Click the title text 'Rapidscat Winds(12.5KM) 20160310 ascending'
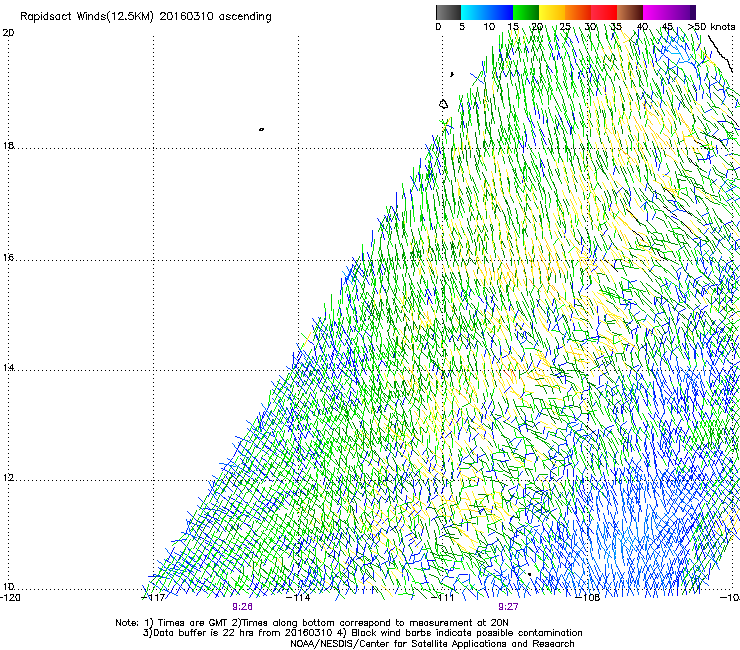The height and width of the screenshot is (650, 740). (x=145, y=17)
